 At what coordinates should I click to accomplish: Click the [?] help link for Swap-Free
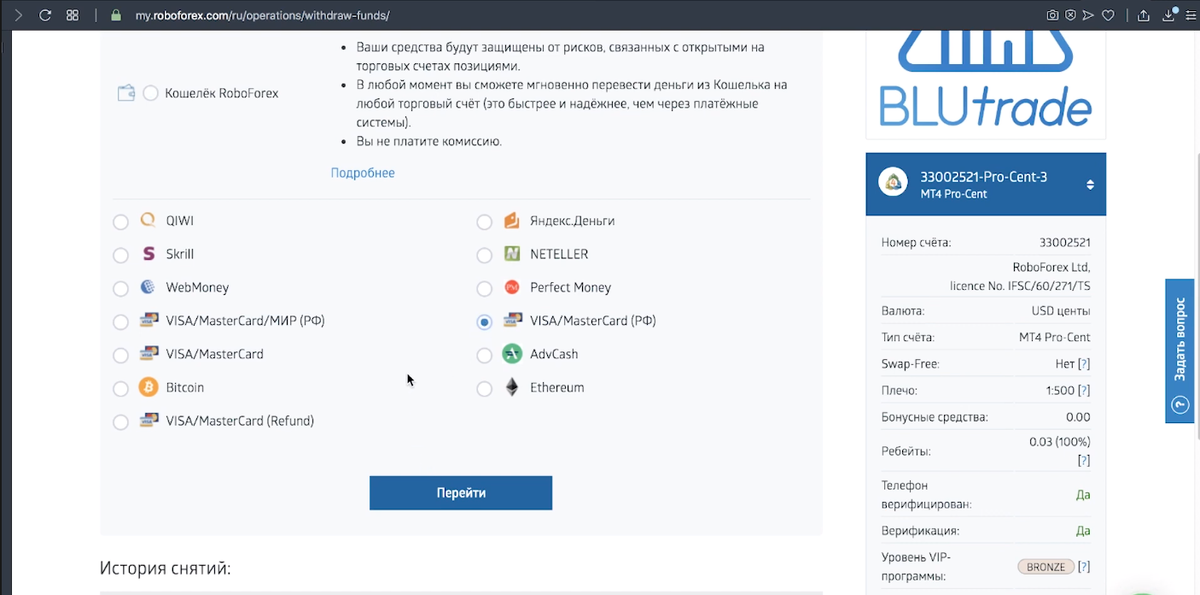coord(1084,364)
